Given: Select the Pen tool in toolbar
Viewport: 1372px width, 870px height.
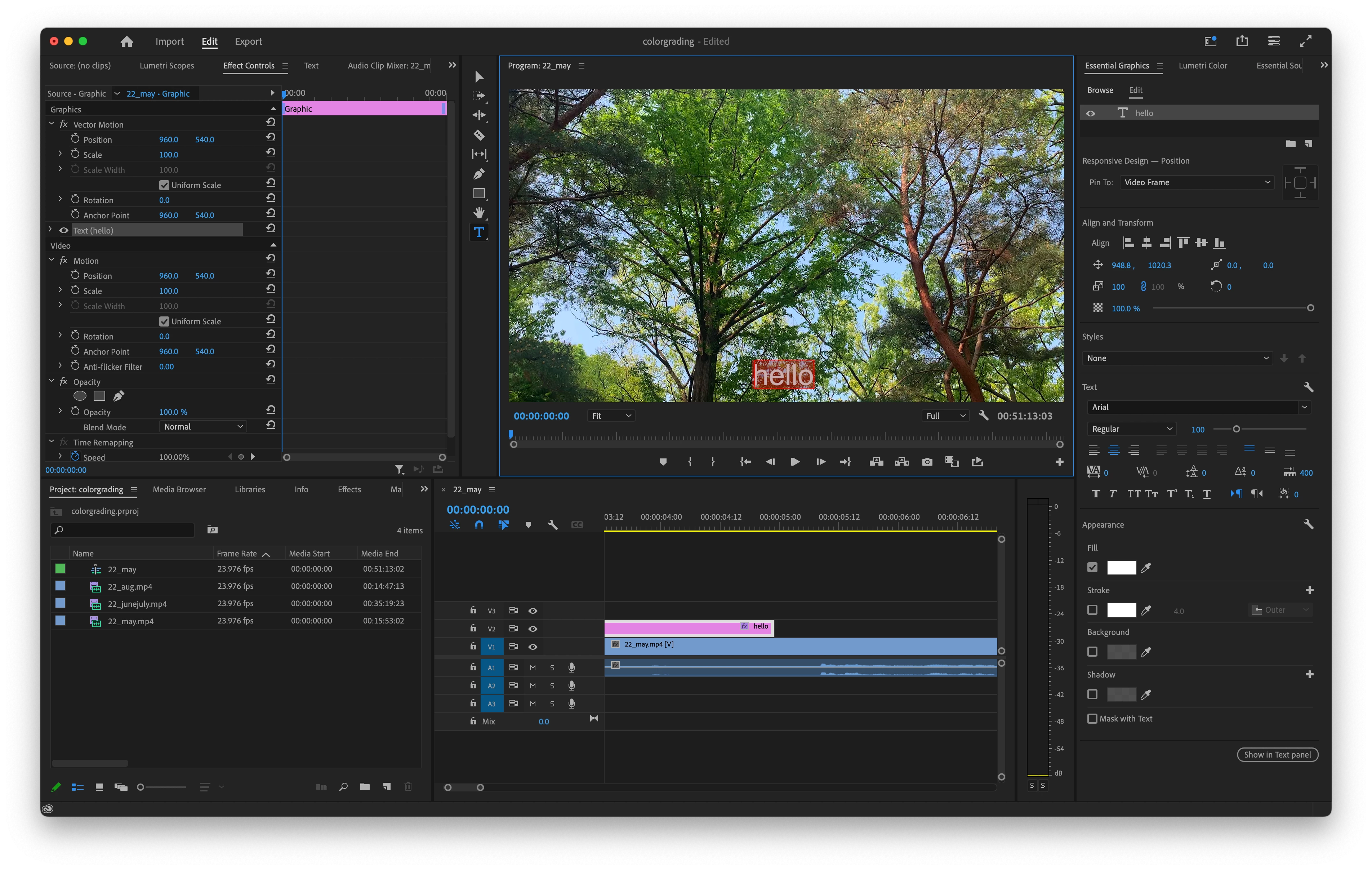Looking at the screenshot, I should click(x=478, y=173).
